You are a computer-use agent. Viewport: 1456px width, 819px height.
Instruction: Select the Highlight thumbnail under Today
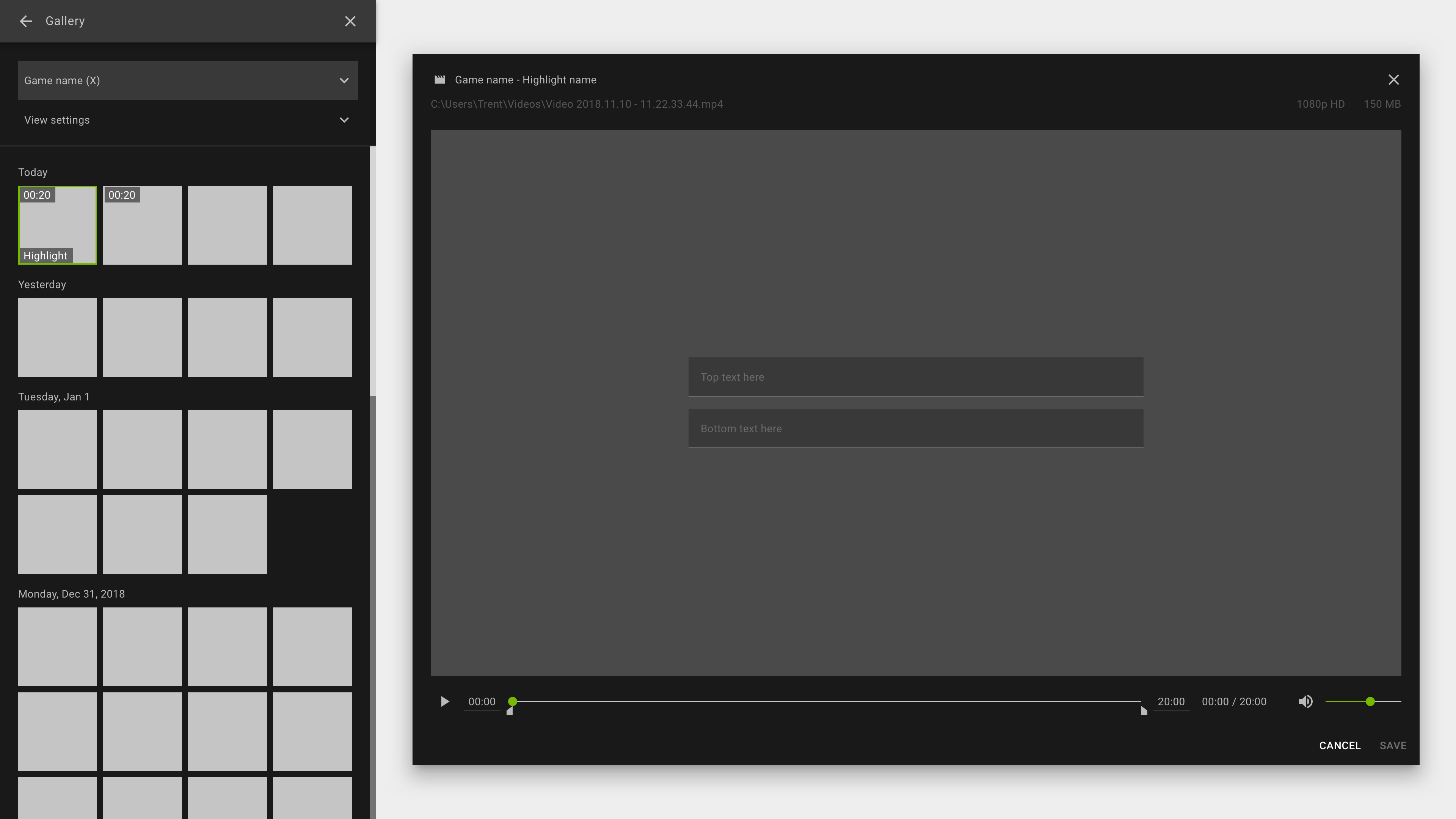pyautogui.click(x=58, y=225)
